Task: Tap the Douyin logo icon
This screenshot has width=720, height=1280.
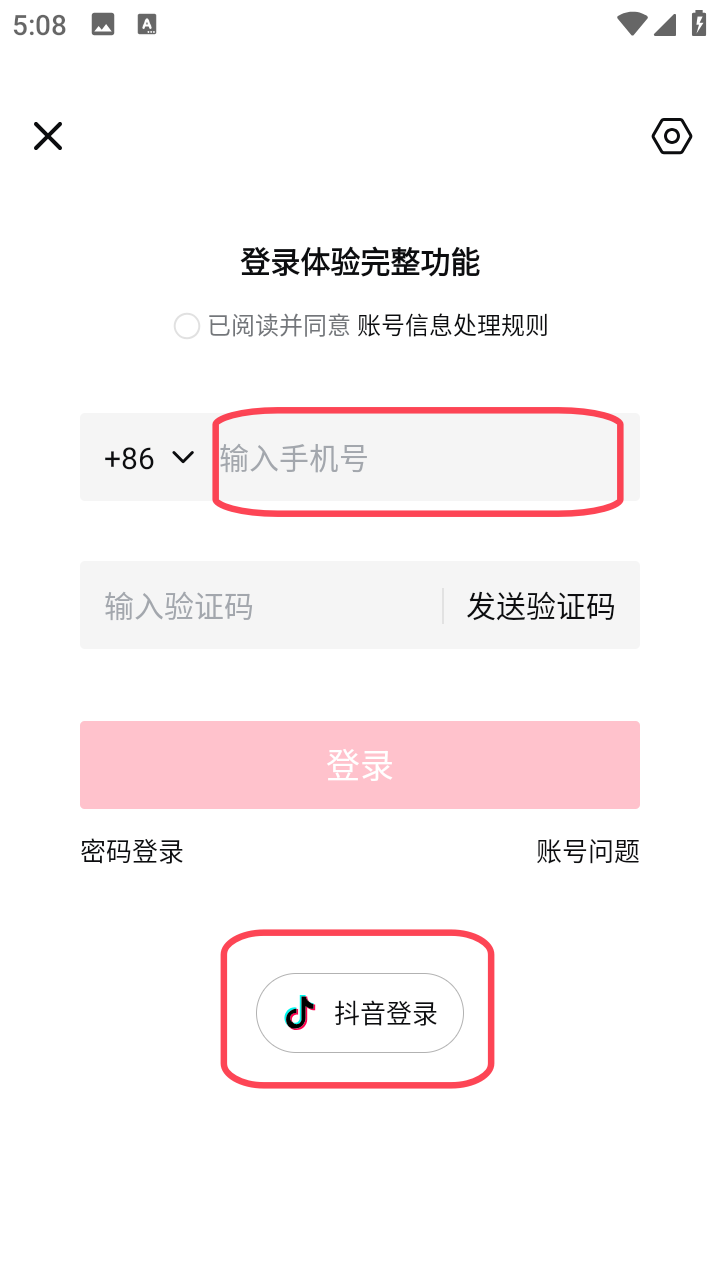Action: [300, 1013]
